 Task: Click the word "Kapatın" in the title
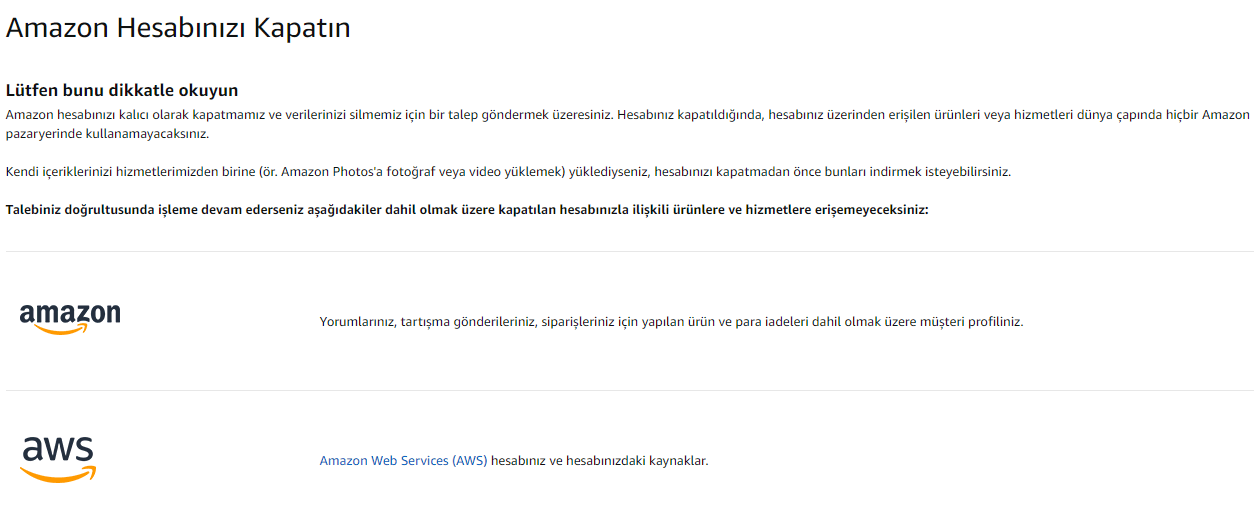300,28
